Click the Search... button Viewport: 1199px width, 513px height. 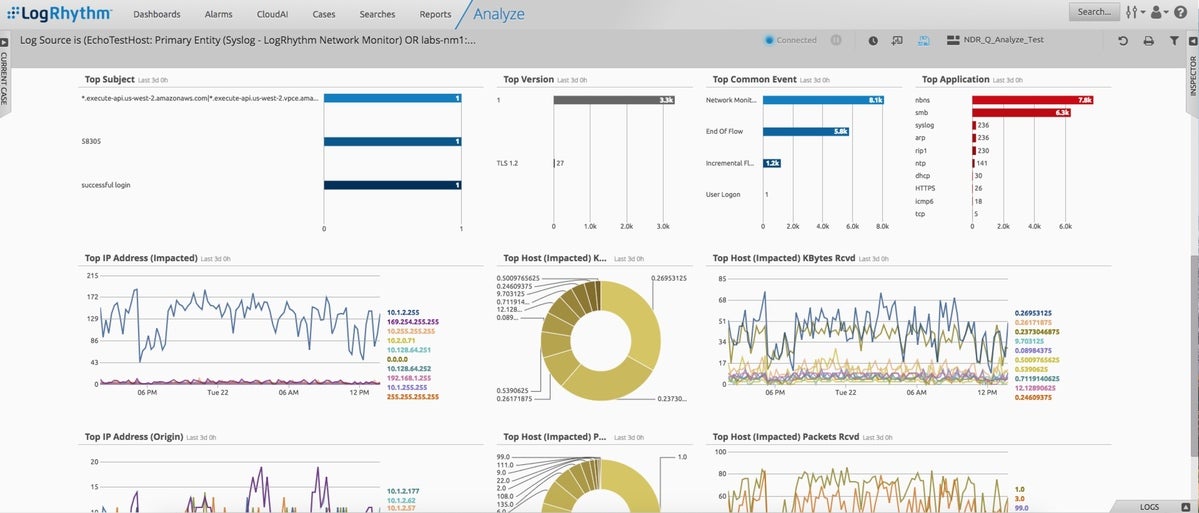(1094, 11)
